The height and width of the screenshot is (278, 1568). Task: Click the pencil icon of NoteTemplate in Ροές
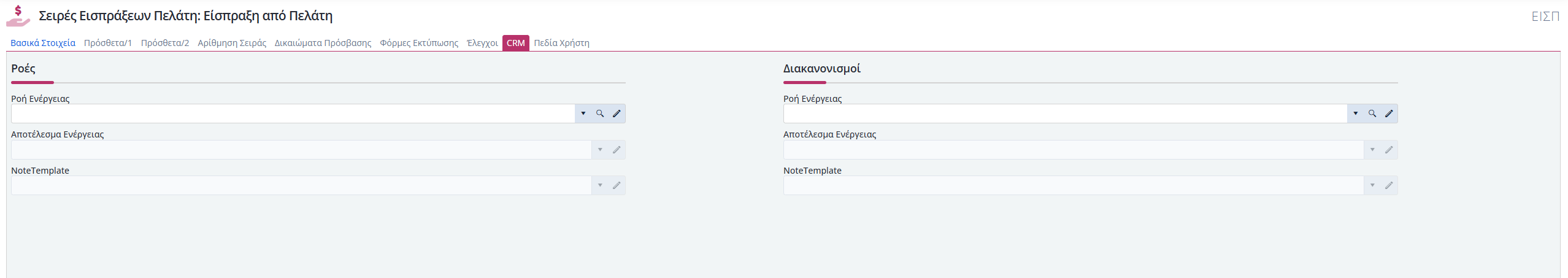click(x=617, y=185)
